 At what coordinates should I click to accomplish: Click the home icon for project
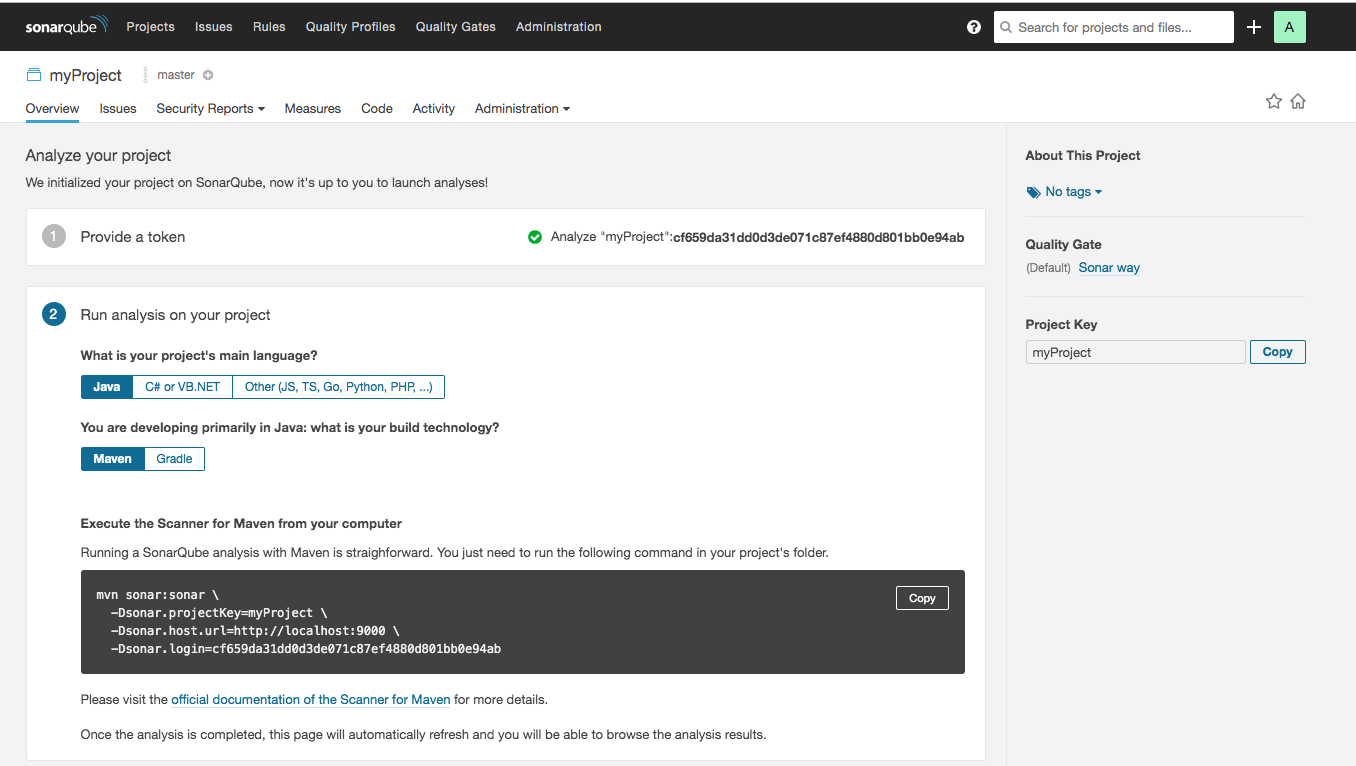coord(1298,101)
